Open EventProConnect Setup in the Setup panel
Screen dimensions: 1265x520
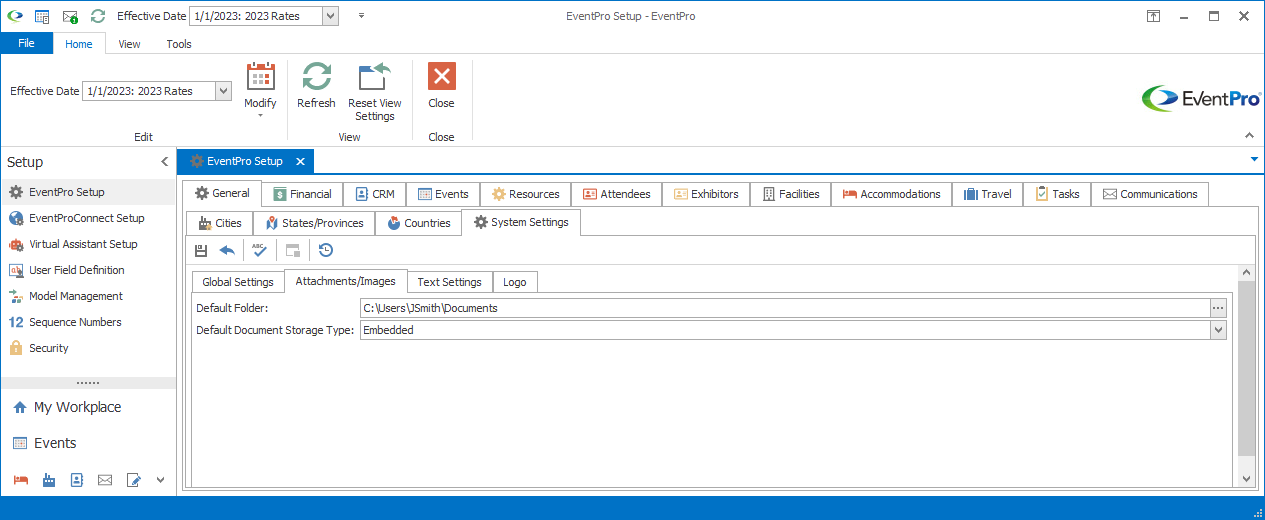87,218
